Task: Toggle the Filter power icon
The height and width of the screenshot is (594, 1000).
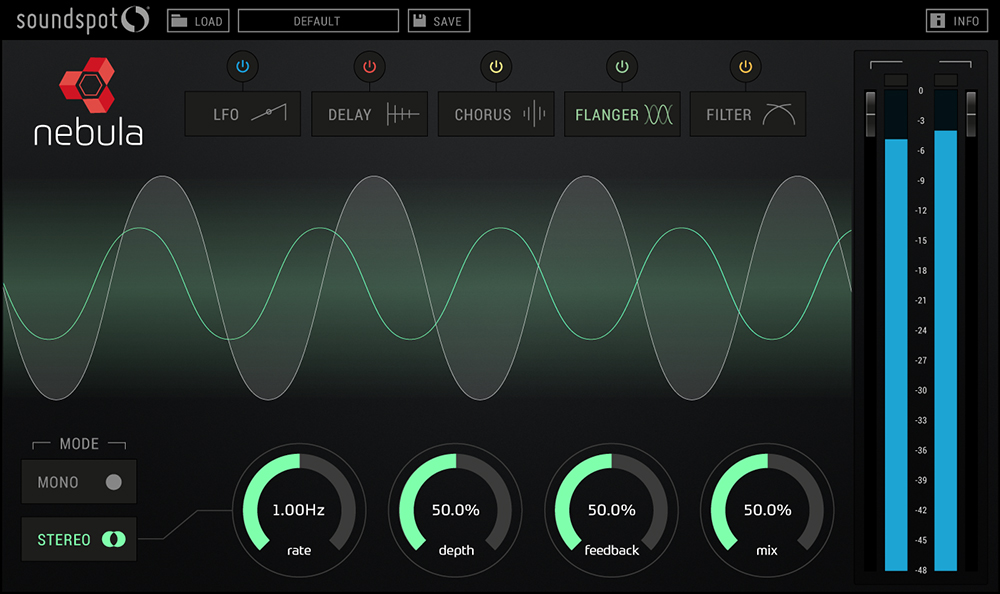Action: 747,67
